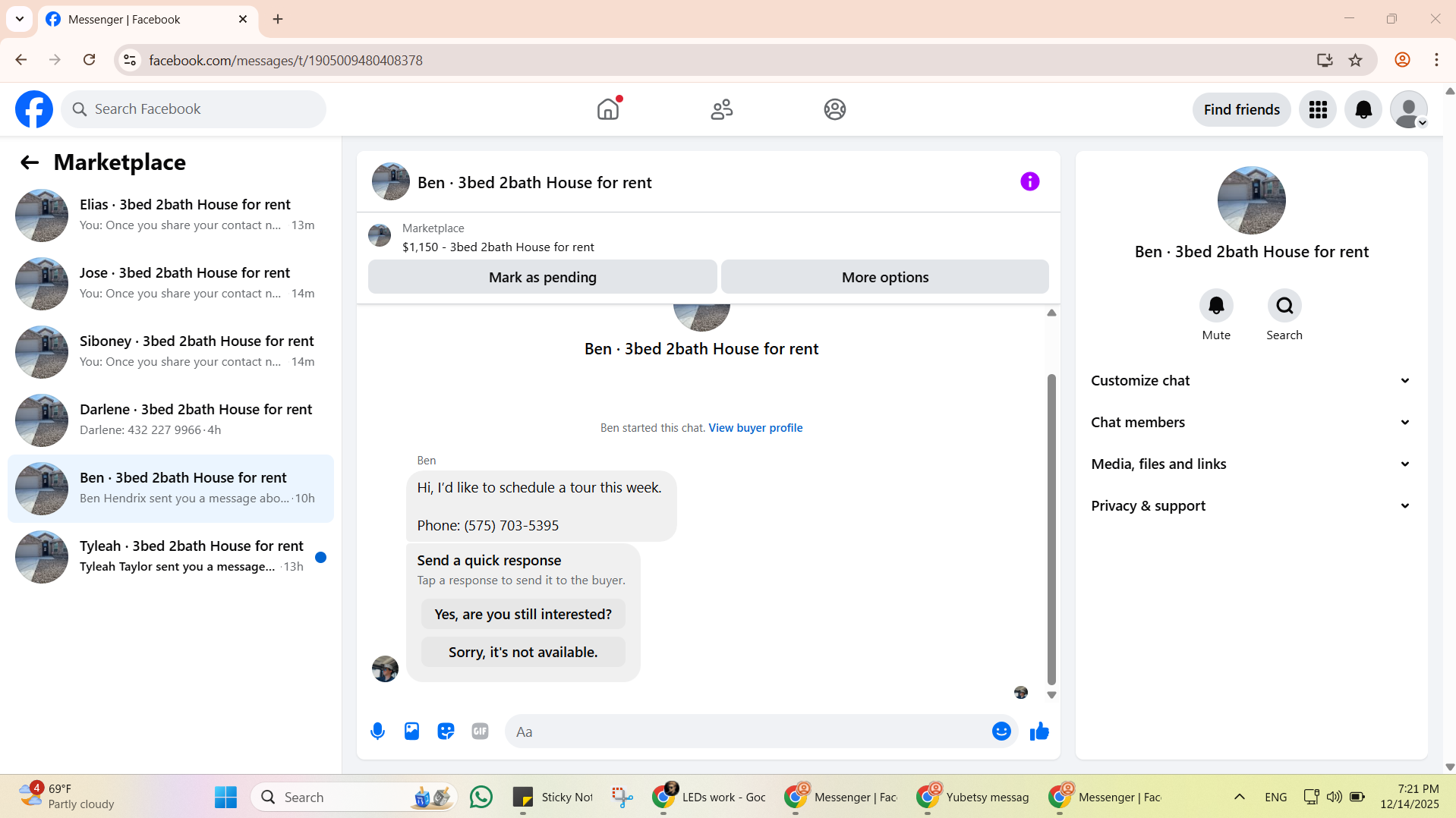Image resolution: width=1456 pixels, height=818 pixels.
Task: Open a new browser tab
Action: tap(278, 19)
